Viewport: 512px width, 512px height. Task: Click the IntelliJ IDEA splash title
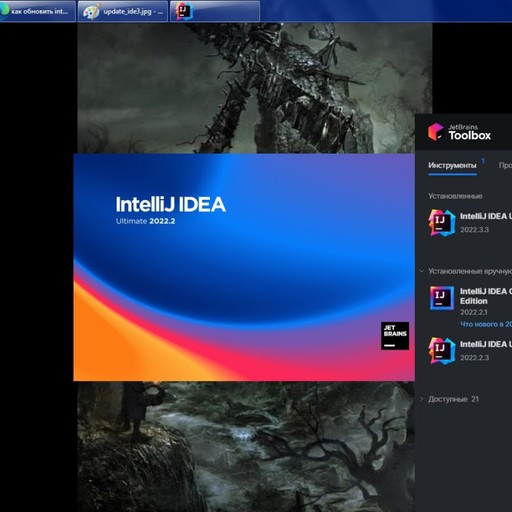[x=171, y=204]
